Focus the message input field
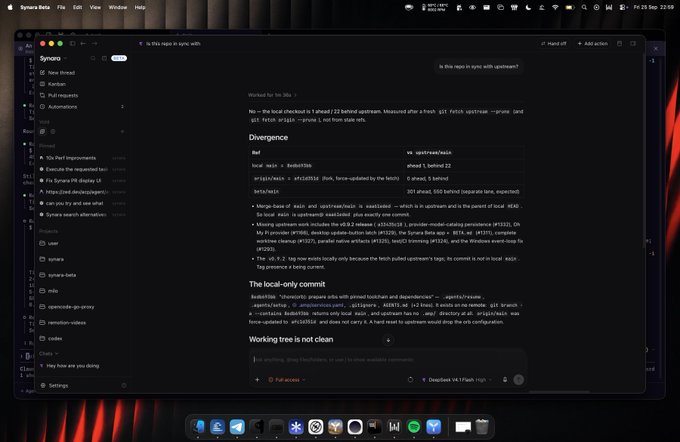680x442 pixels. (x=387, y=360)
